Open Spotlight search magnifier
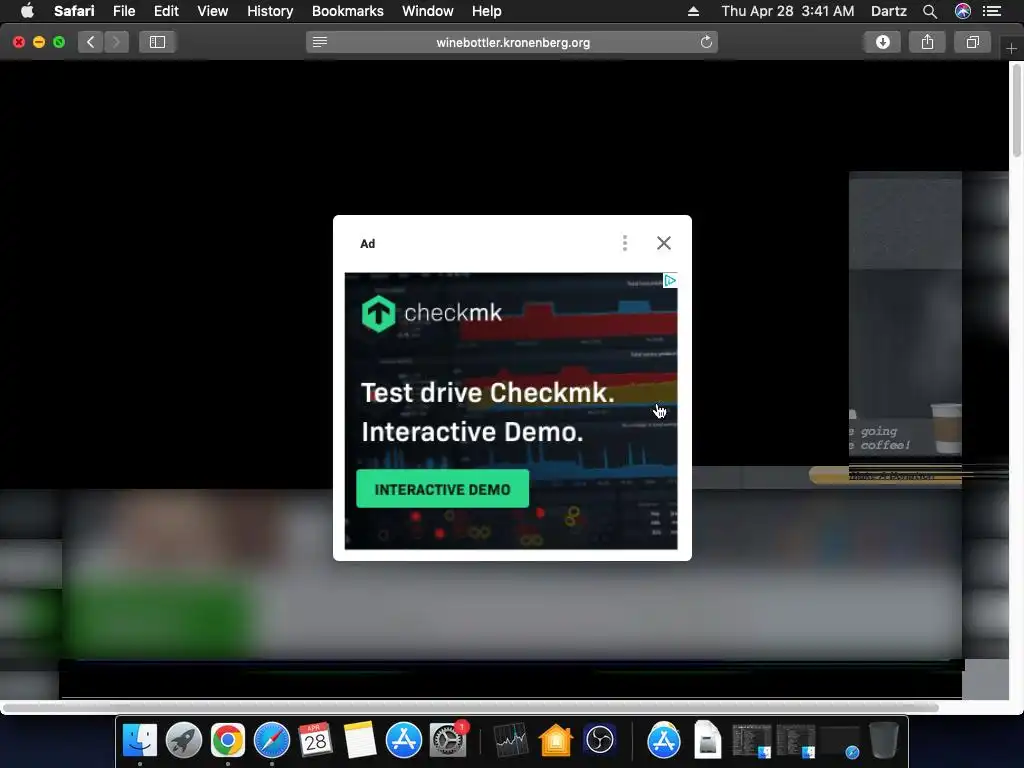The width and height of the screenshot is (1024, 768). [x=930, y=11]
